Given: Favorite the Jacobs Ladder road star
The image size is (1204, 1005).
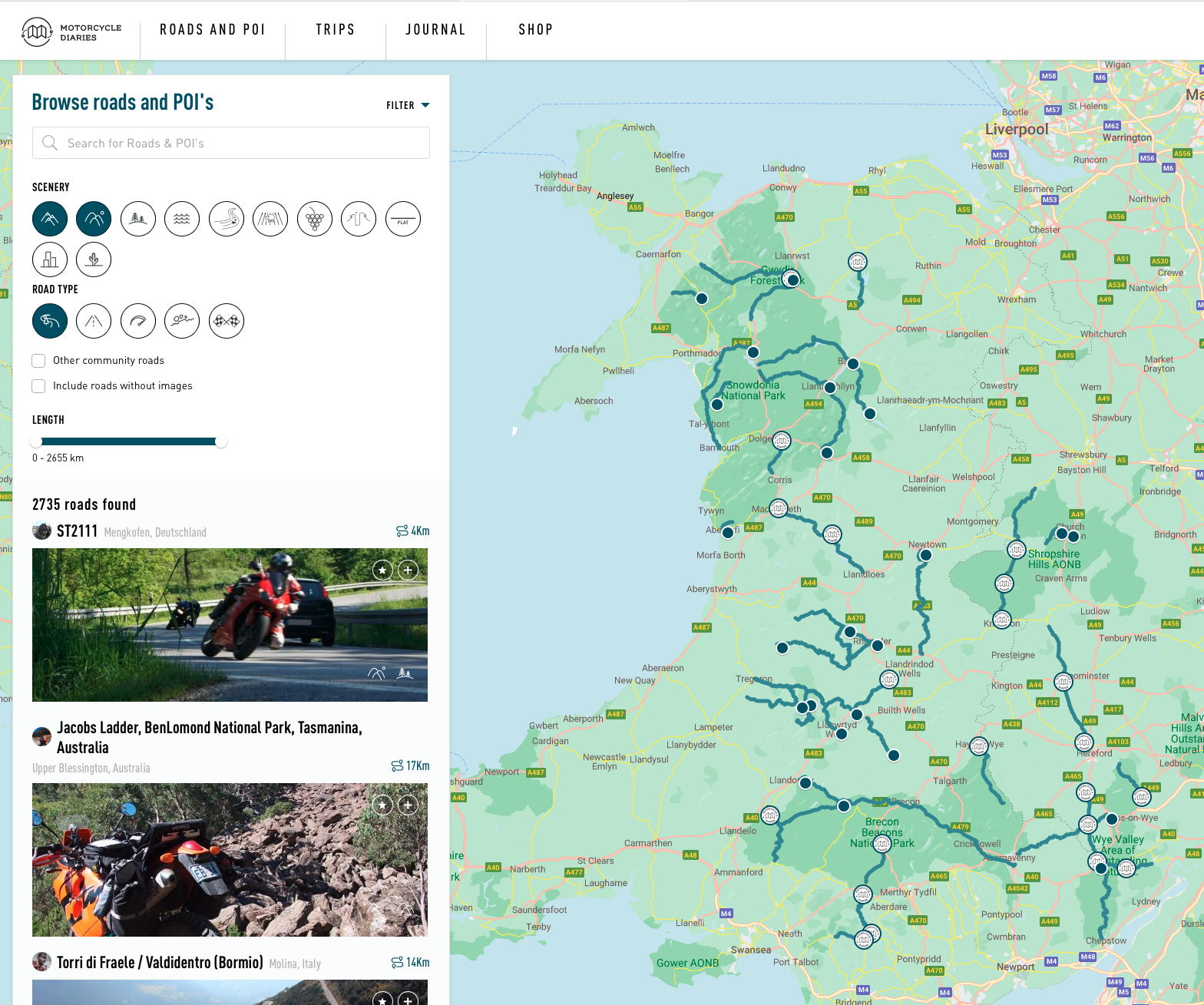Looking at the screenshot, I should pos(382,805).
